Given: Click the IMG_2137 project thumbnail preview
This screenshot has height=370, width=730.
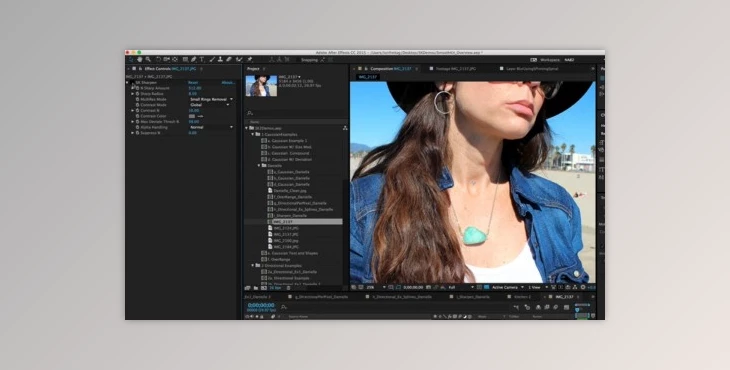Looking at the screenshot, I should [261, 86].
